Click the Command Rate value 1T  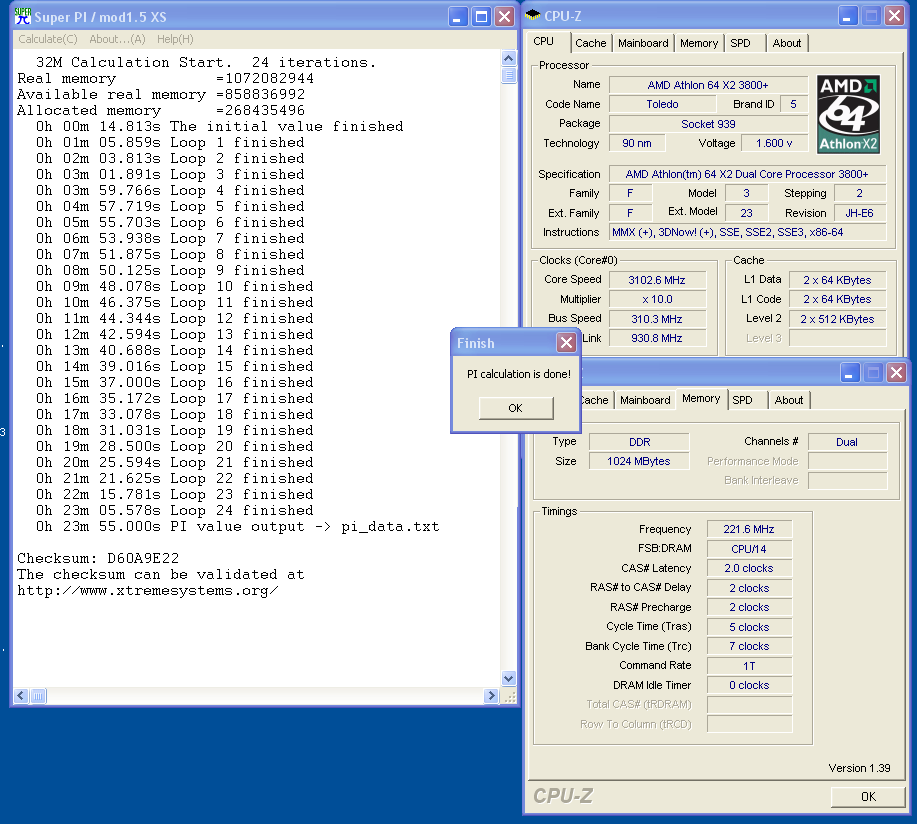tap(749, 666)
